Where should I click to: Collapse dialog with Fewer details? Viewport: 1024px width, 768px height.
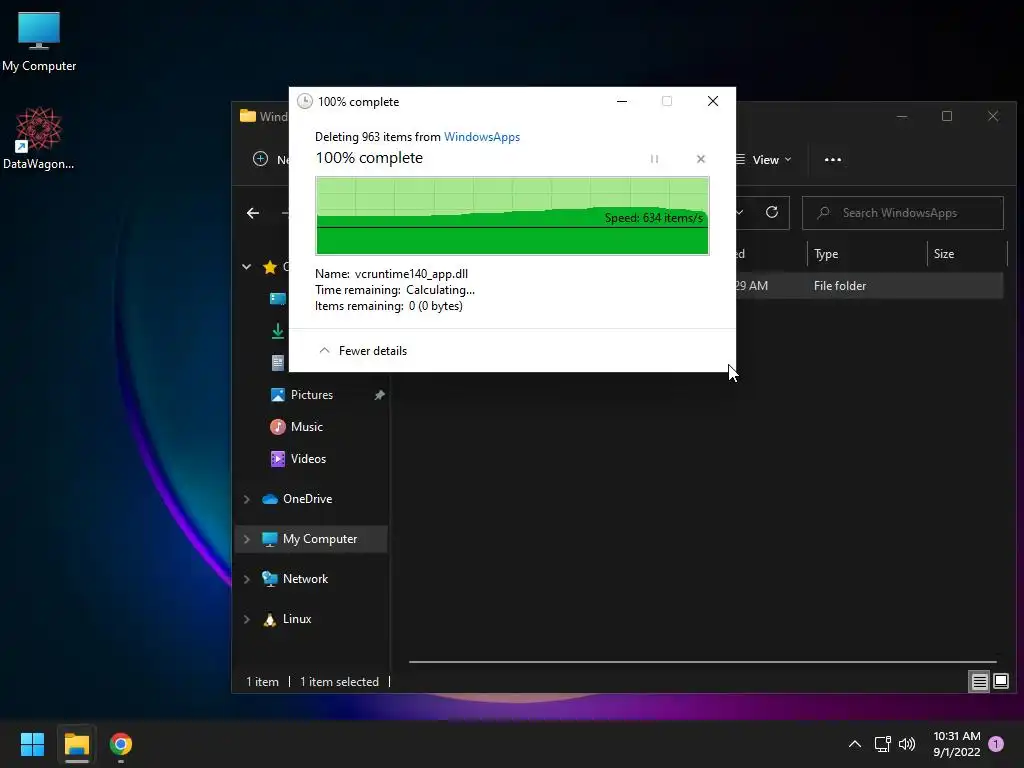click(x=362, y=351)
